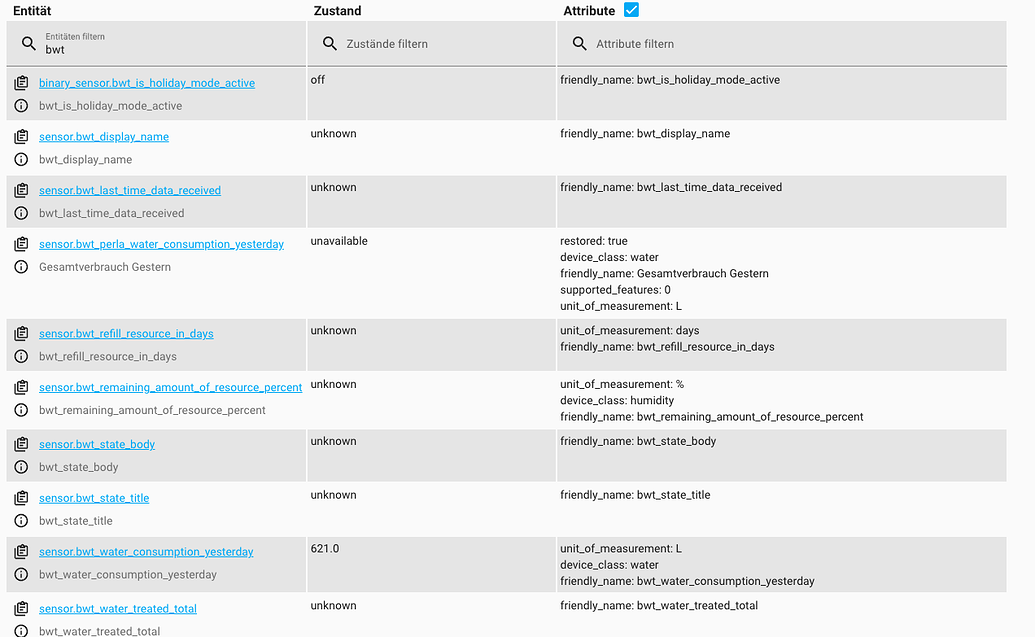Open the sensor.bwt_display_name entity
The image size is (1035, 637).
[x=104, y=135]
